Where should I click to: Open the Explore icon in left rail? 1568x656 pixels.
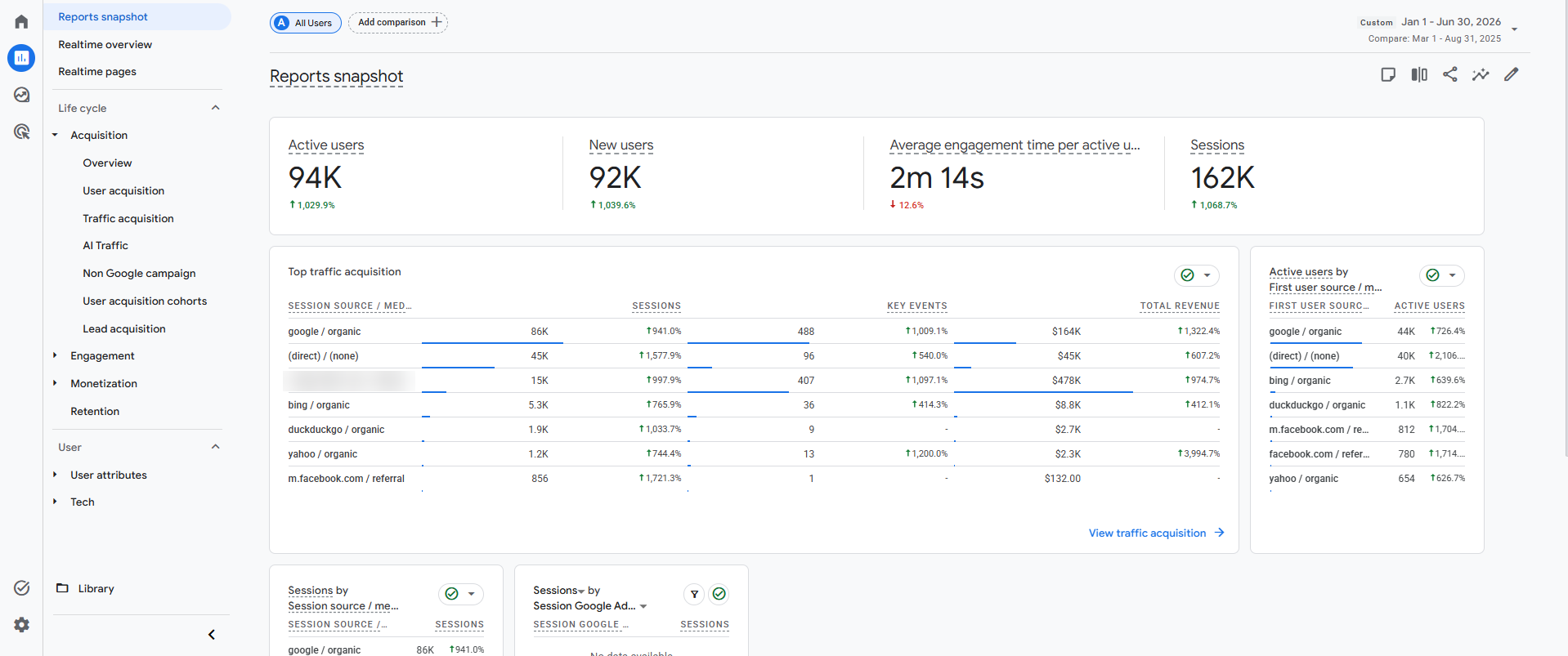pyautogui.click(x=21, y=95)
